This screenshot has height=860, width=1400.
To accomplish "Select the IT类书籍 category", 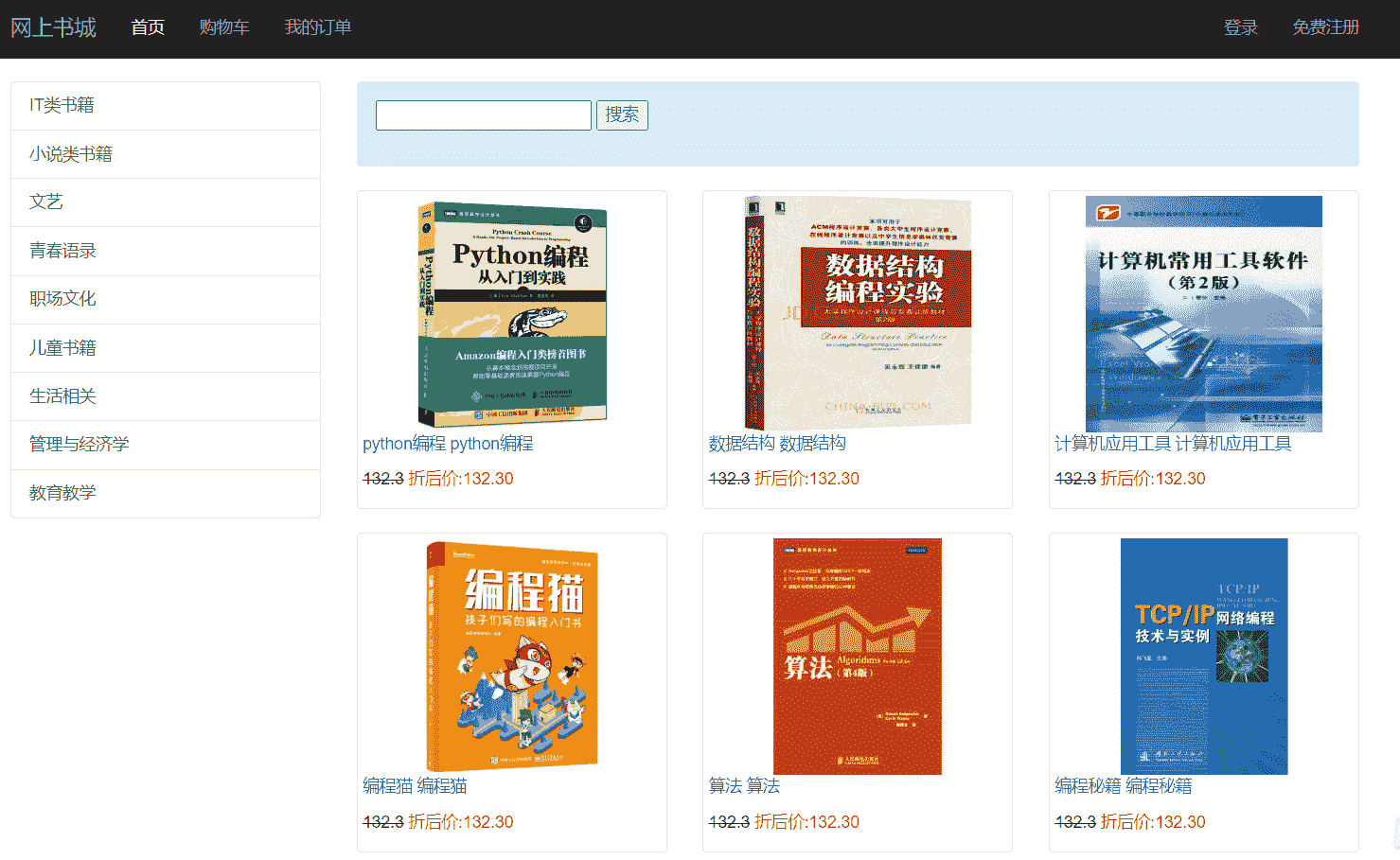I will tap(166, 106).
